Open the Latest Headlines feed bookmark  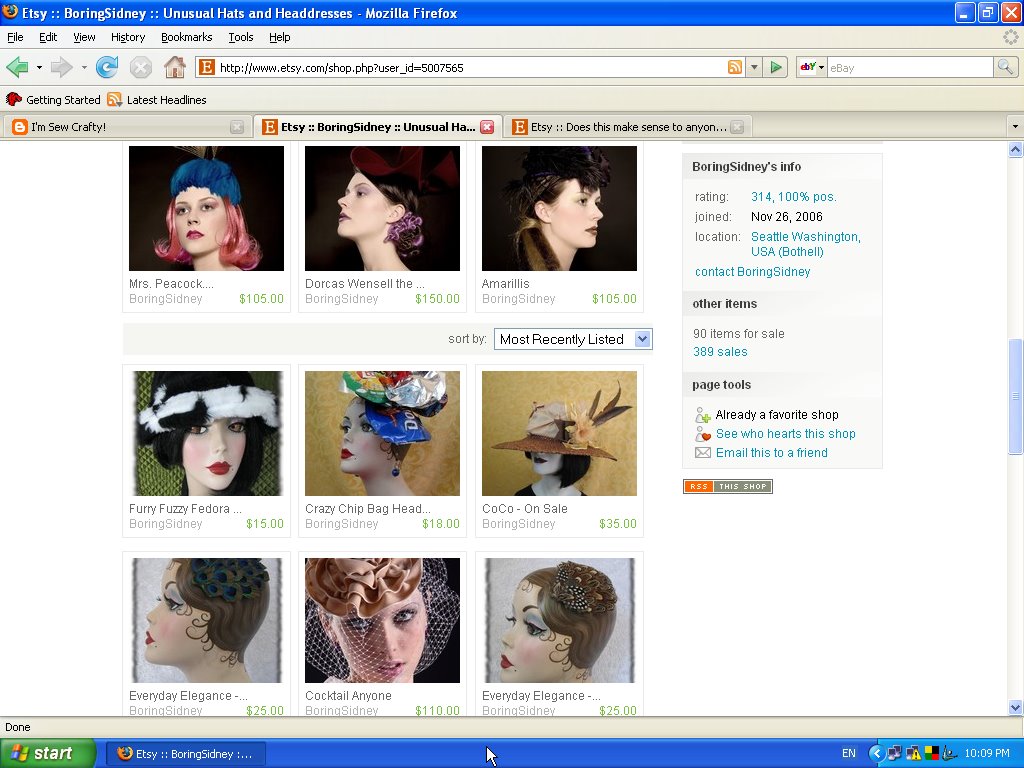click(x=157, y=100)
